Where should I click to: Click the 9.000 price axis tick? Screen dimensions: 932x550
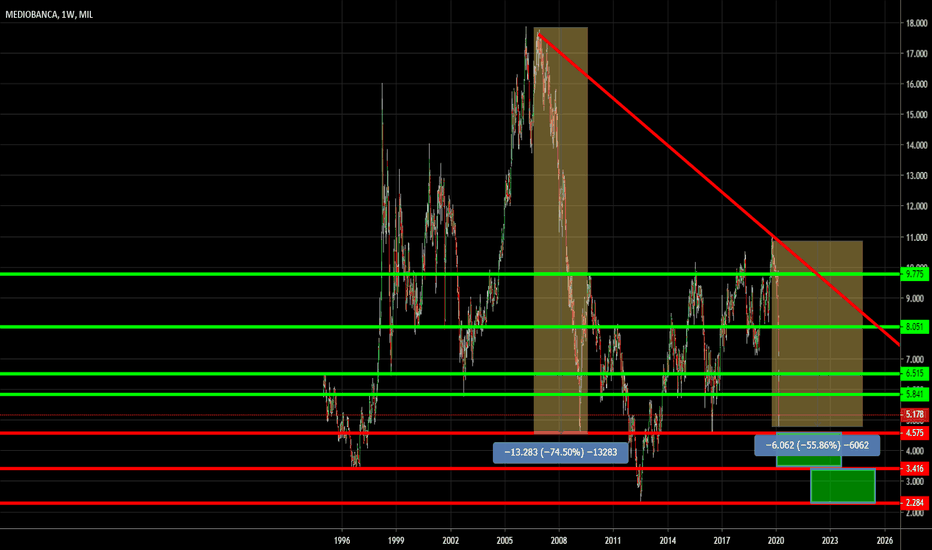[916, 298]
